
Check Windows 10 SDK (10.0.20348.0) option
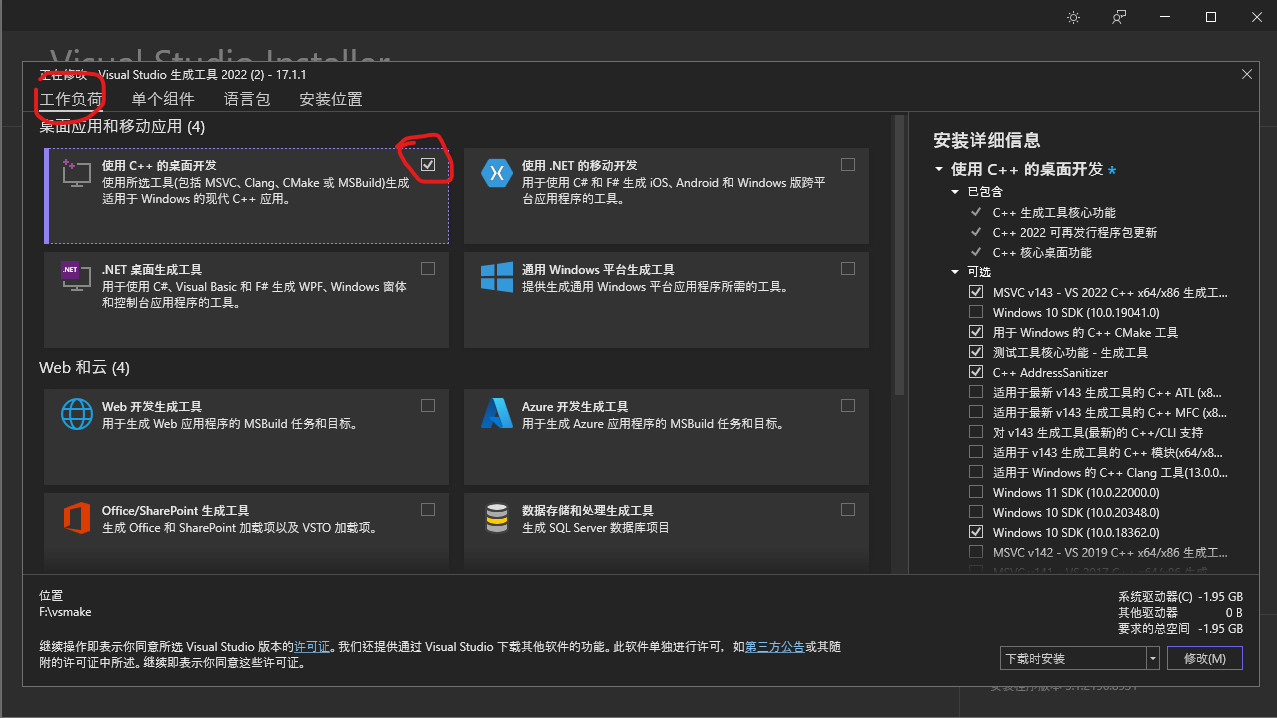click(976, 512)
